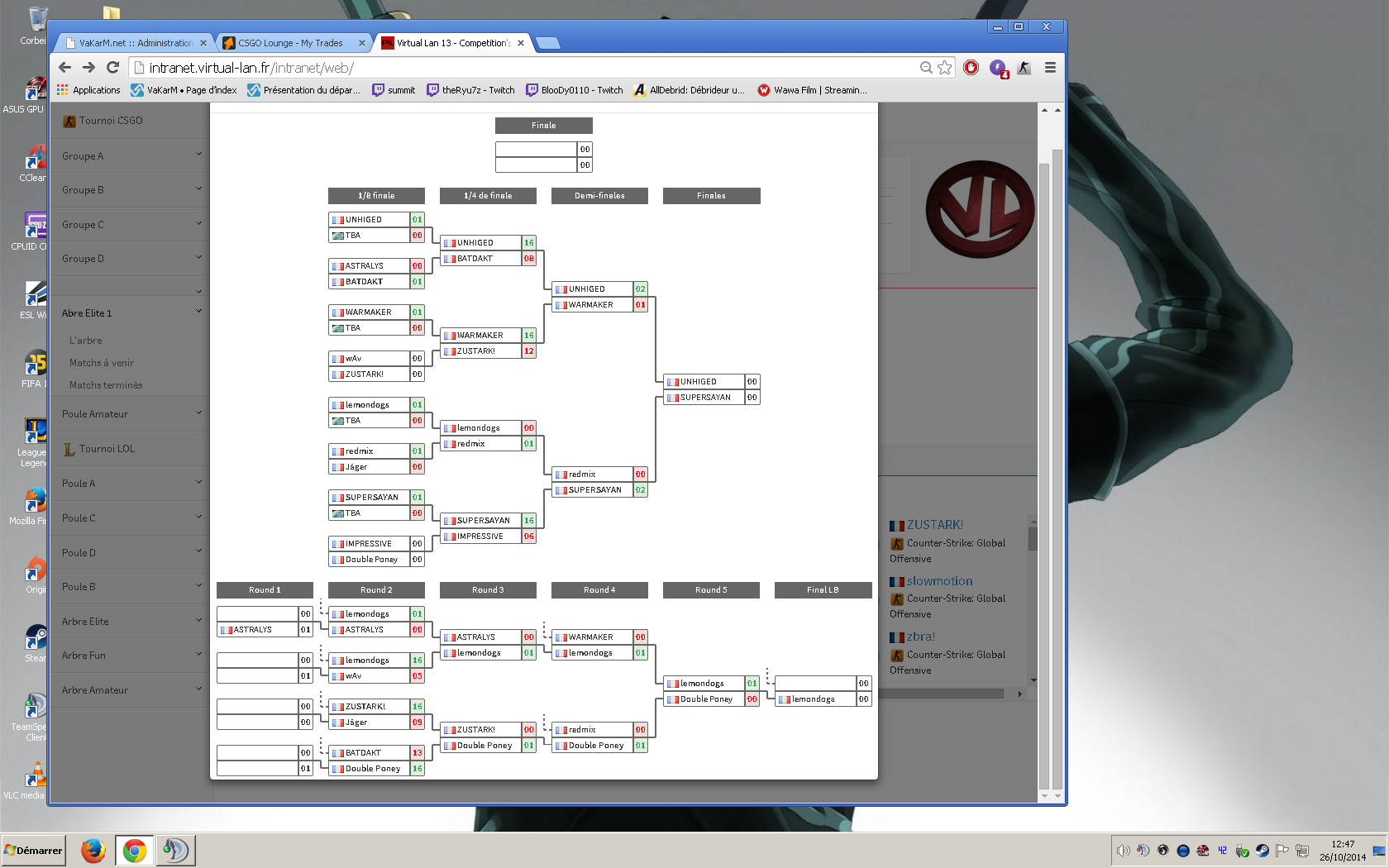Expand the Poule Amateur section
The image size is (1389, 868).
pos(131,414)
